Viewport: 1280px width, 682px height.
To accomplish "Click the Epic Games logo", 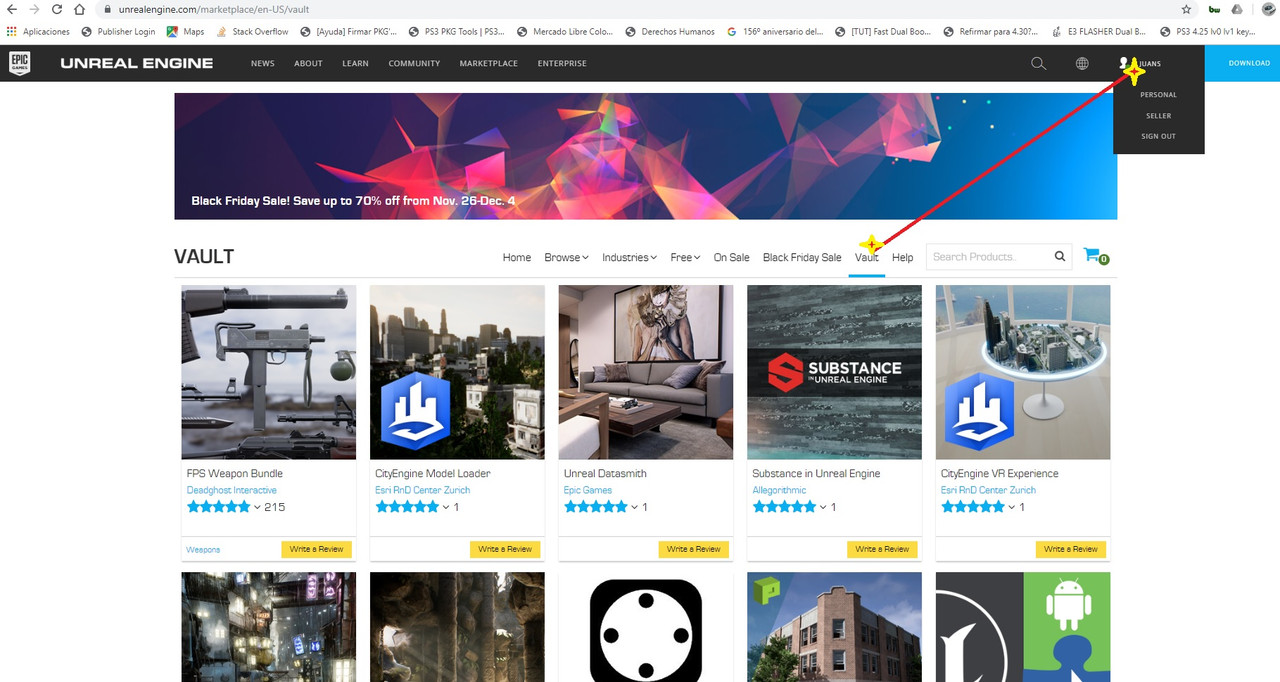I will 20,63.
